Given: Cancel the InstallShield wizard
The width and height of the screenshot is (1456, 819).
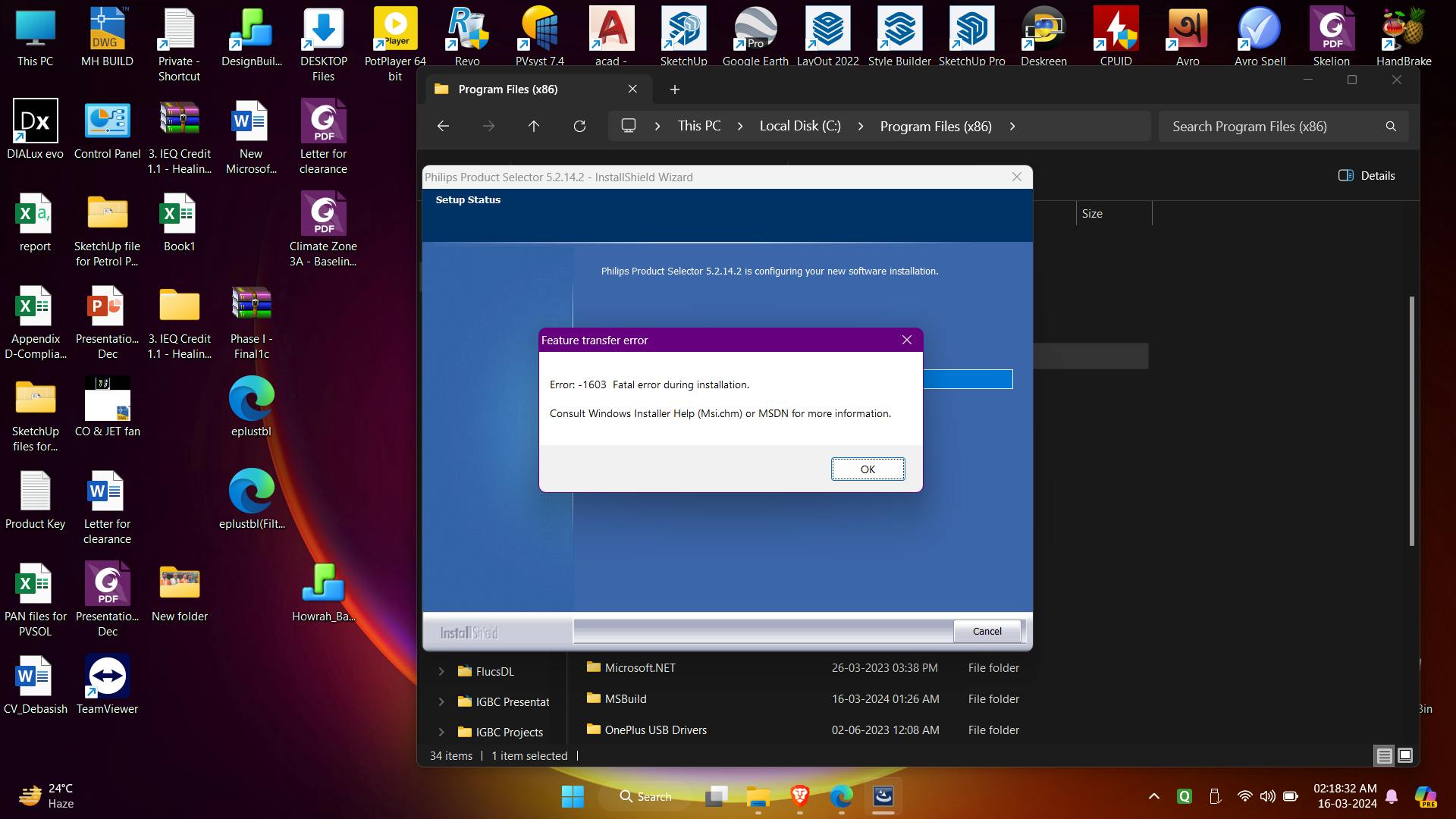Looking at the screenshot, I should [987, 632].
